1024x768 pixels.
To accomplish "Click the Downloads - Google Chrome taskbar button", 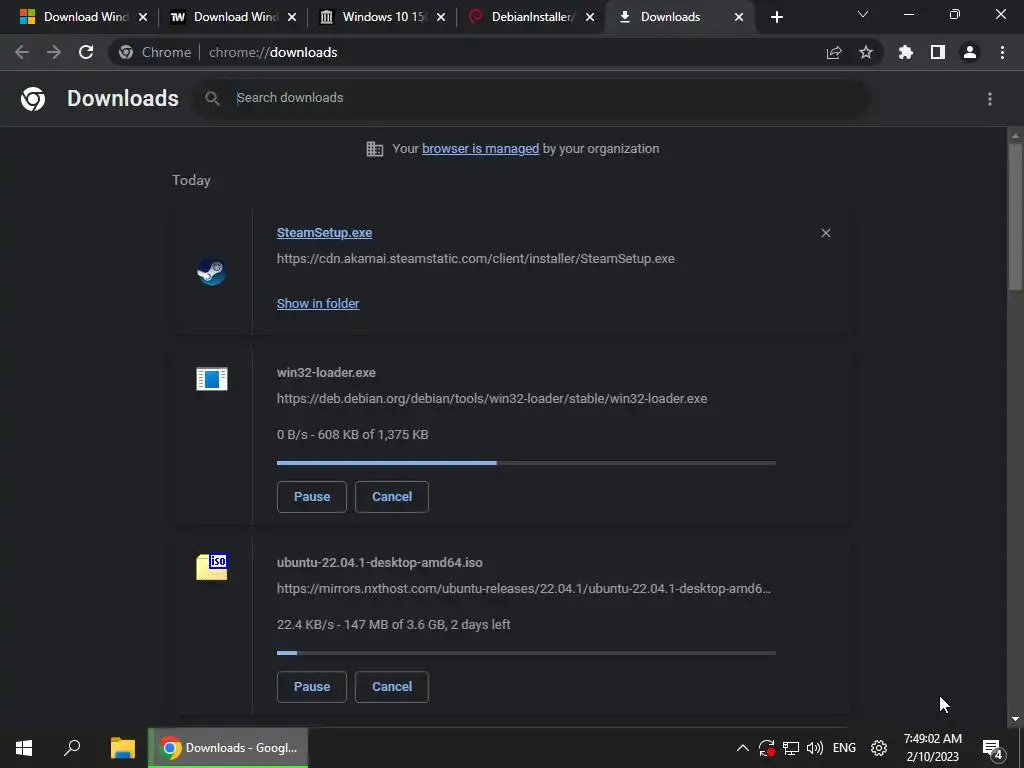I will 228,748.
